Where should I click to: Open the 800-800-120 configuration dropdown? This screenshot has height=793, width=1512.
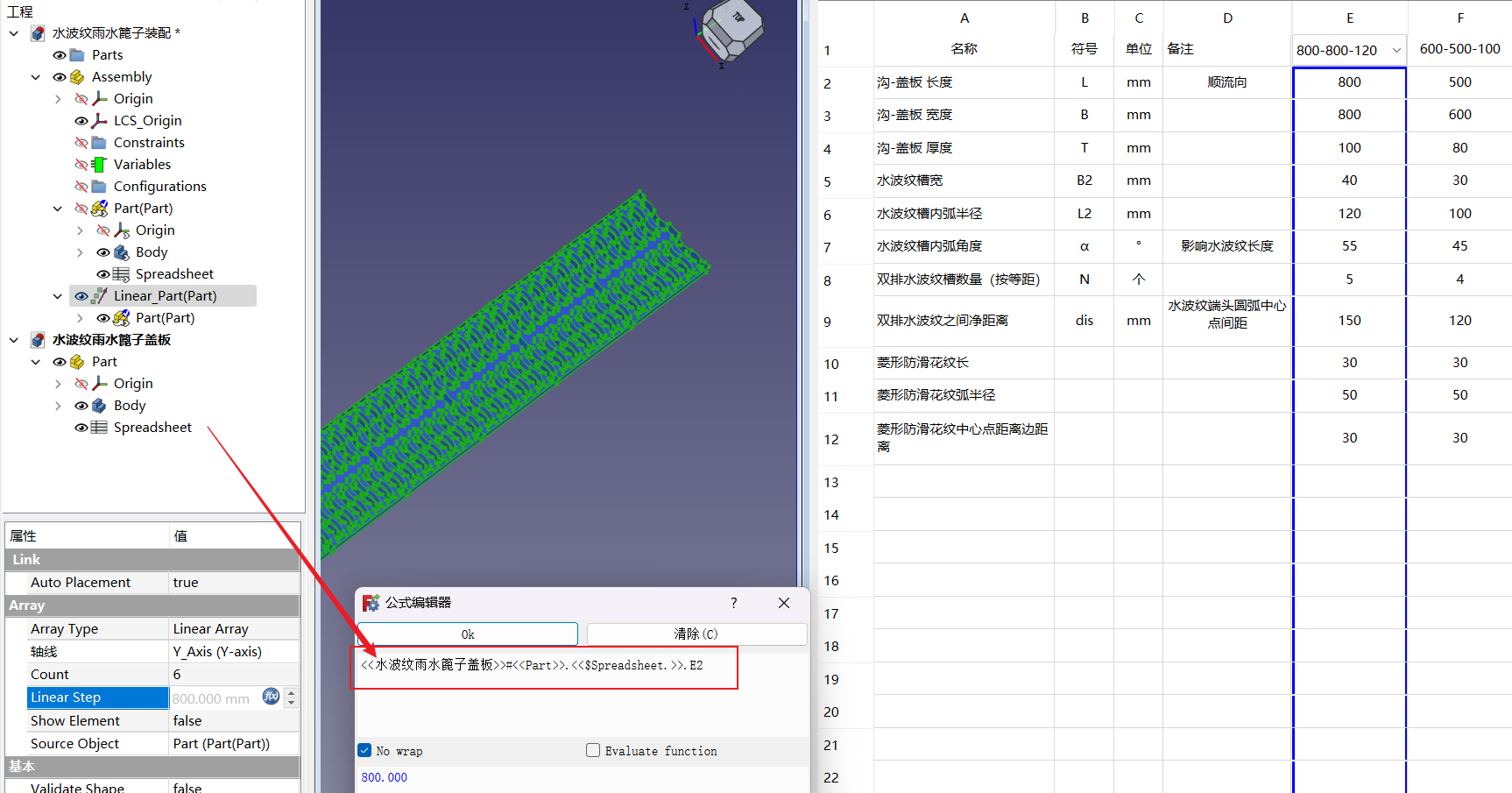tap(1396, 50)
